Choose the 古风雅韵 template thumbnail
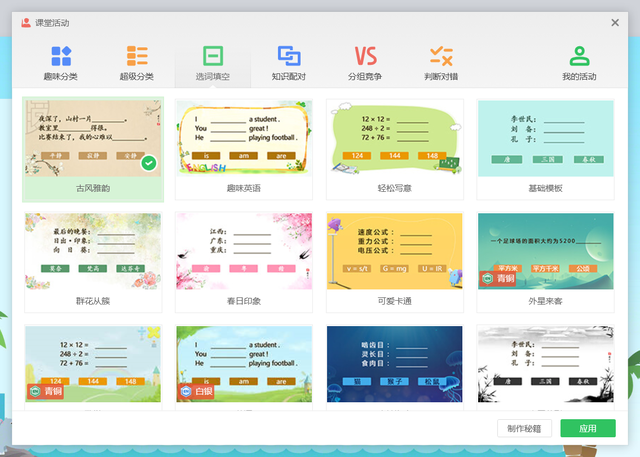This screenshot has width=640, height=457. click(x=93, y=139)
